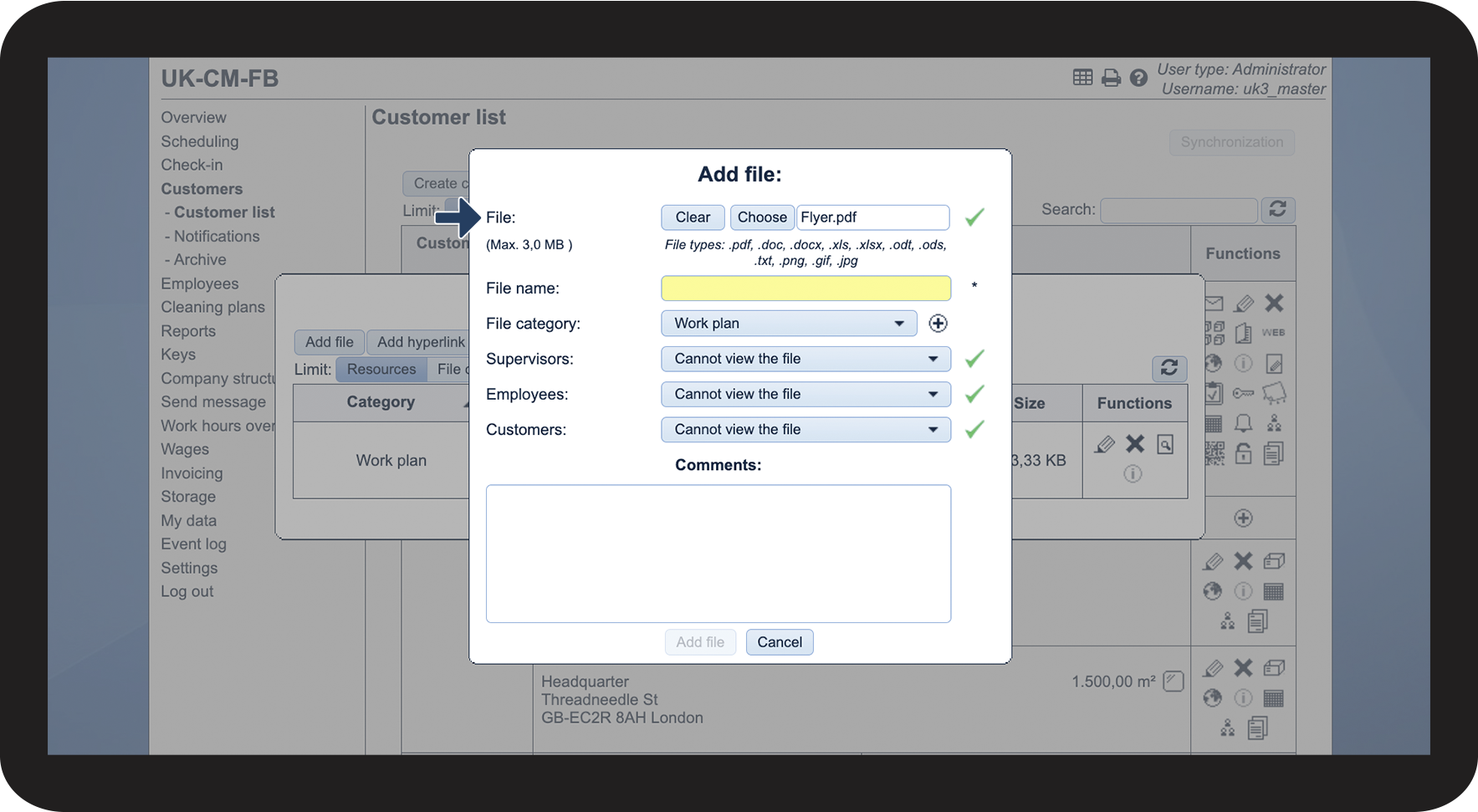Delete the Work plan file with the X icon
This screenshot has height=812, width=1478.
point(1134,444)
